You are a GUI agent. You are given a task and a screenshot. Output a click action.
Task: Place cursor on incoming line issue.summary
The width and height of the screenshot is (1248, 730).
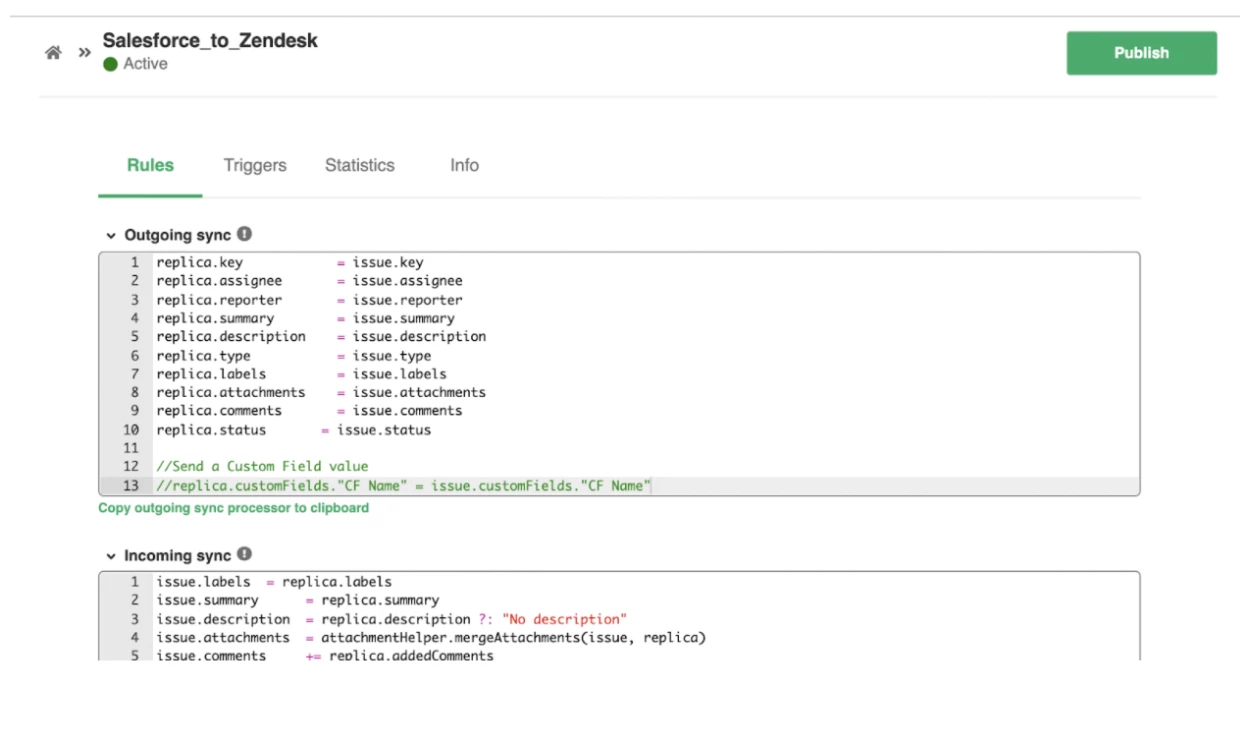pyautogui.click(x=297, y=600)
